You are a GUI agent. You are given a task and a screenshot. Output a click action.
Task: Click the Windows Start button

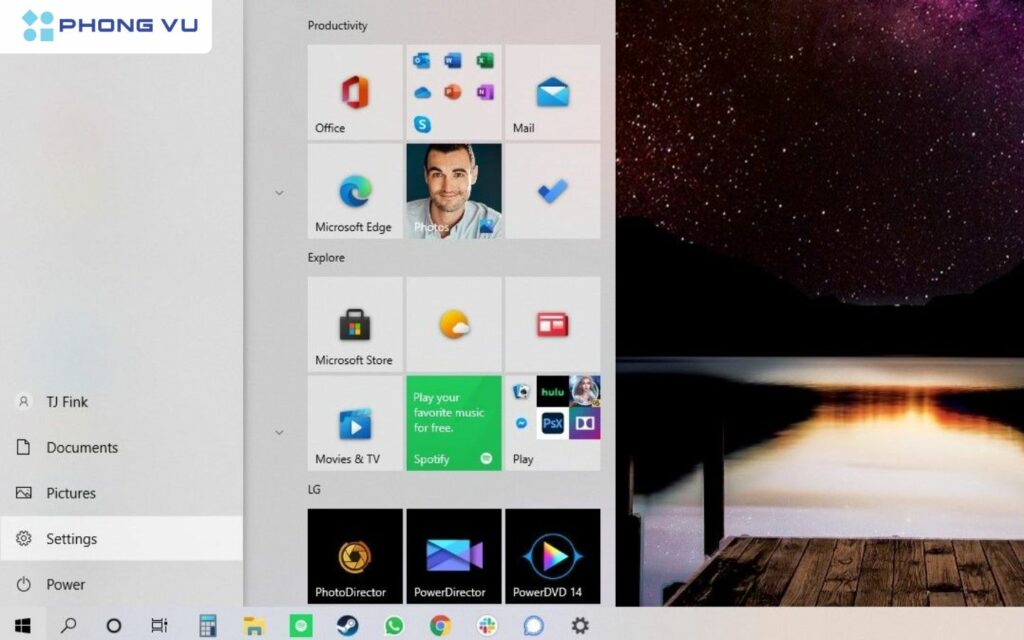[x=22, y=625]
